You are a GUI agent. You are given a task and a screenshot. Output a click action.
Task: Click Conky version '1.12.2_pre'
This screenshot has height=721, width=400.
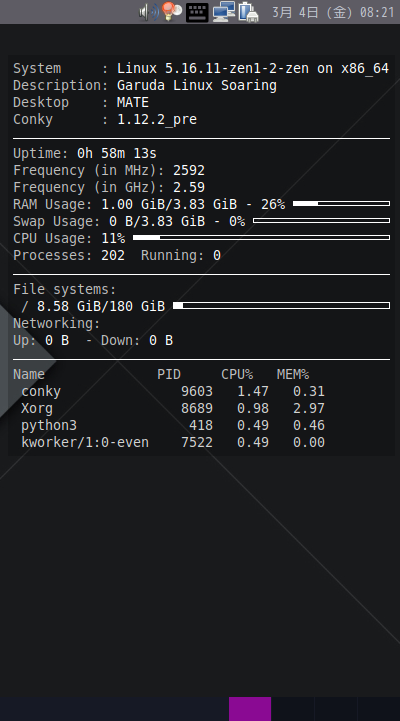click(157, 120)
